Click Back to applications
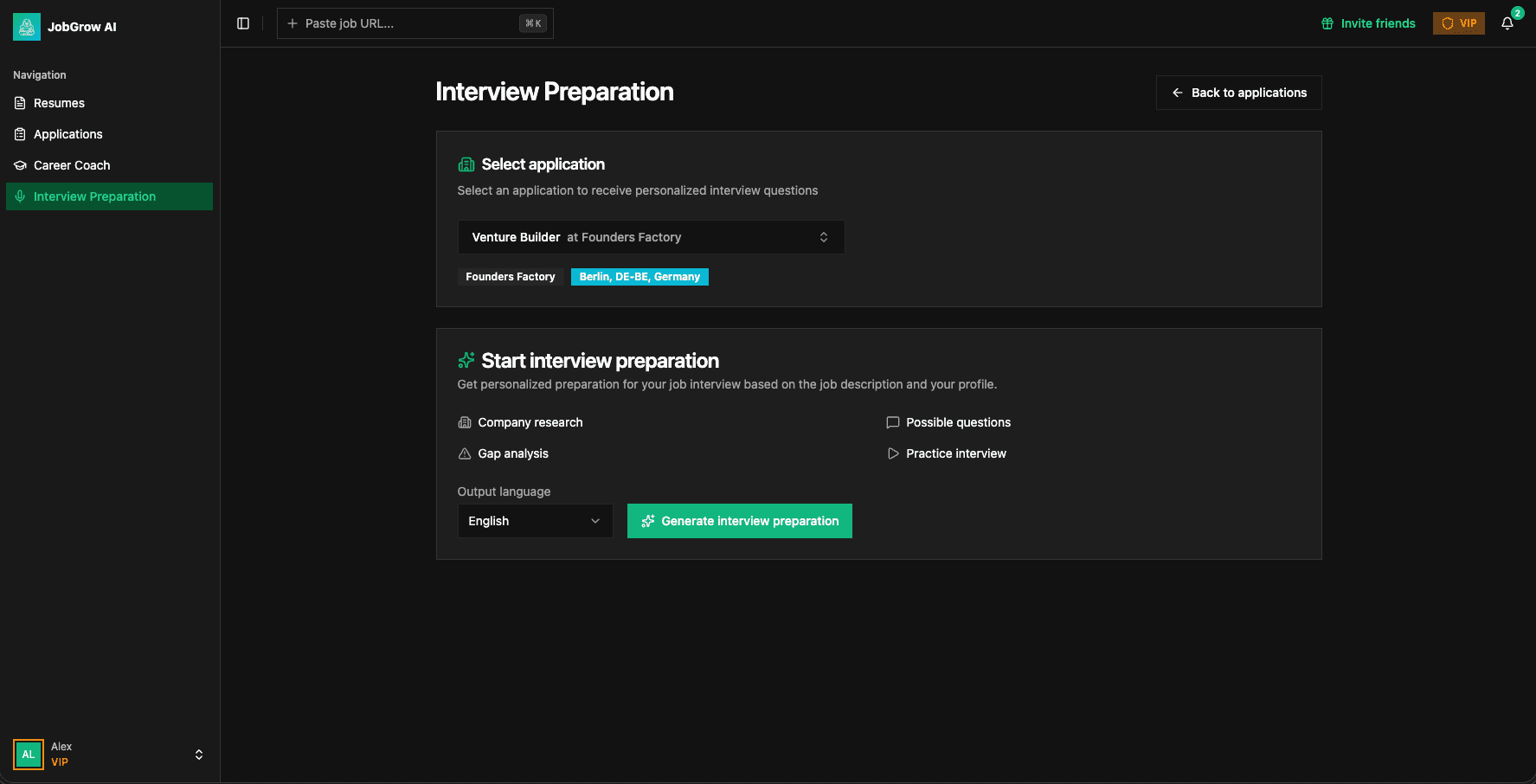1536x784 pixels. [x=1238, y=93]
